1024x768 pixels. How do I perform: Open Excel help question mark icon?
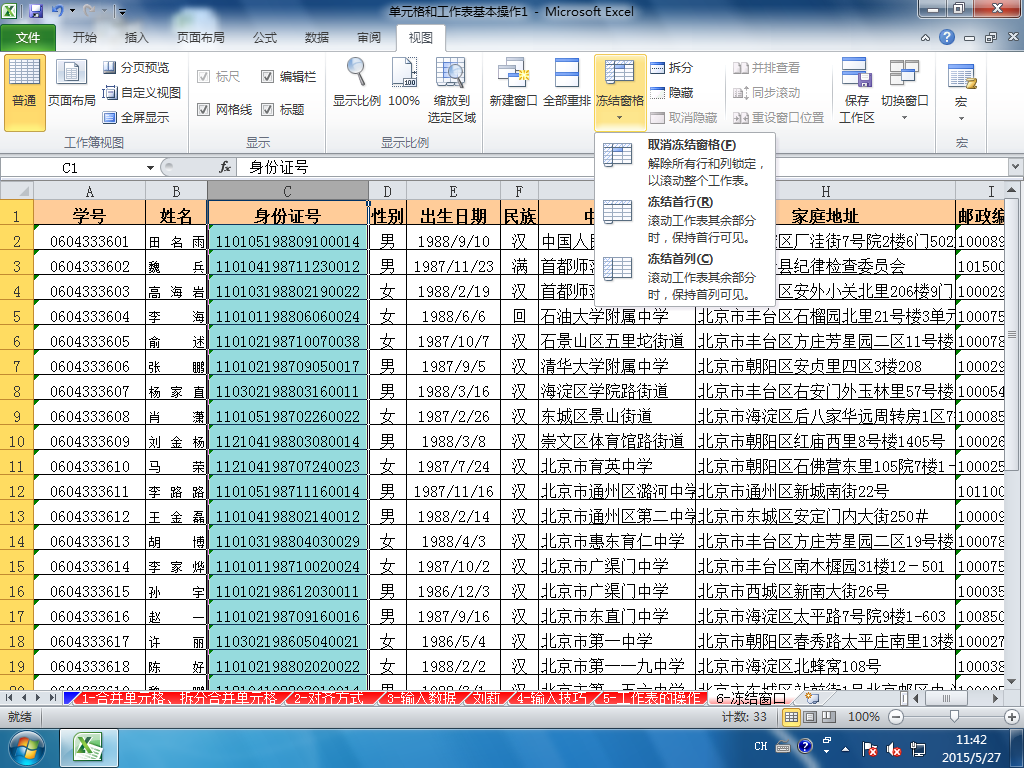click(x=946, y=37)
